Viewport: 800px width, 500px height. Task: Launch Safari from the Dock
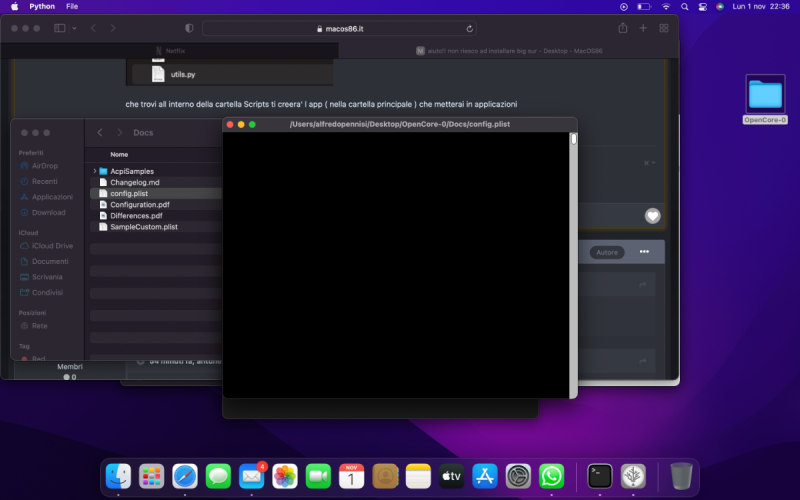pyautogui.click(x=185, y=476)
